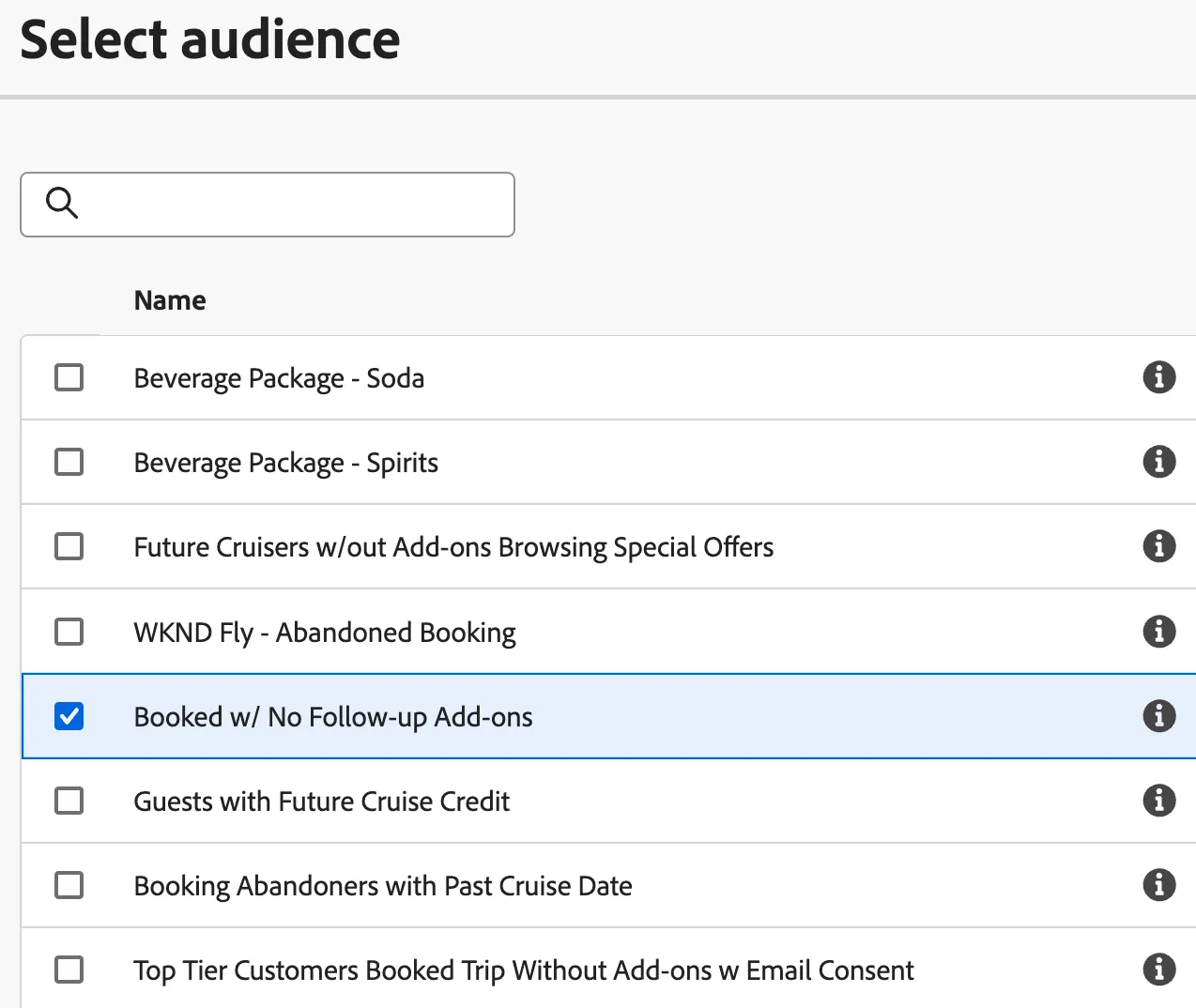Click 'Booking Abandoners with Past Cruise Date' text
Viewport: 1196px width, 1008px height.
383,886
